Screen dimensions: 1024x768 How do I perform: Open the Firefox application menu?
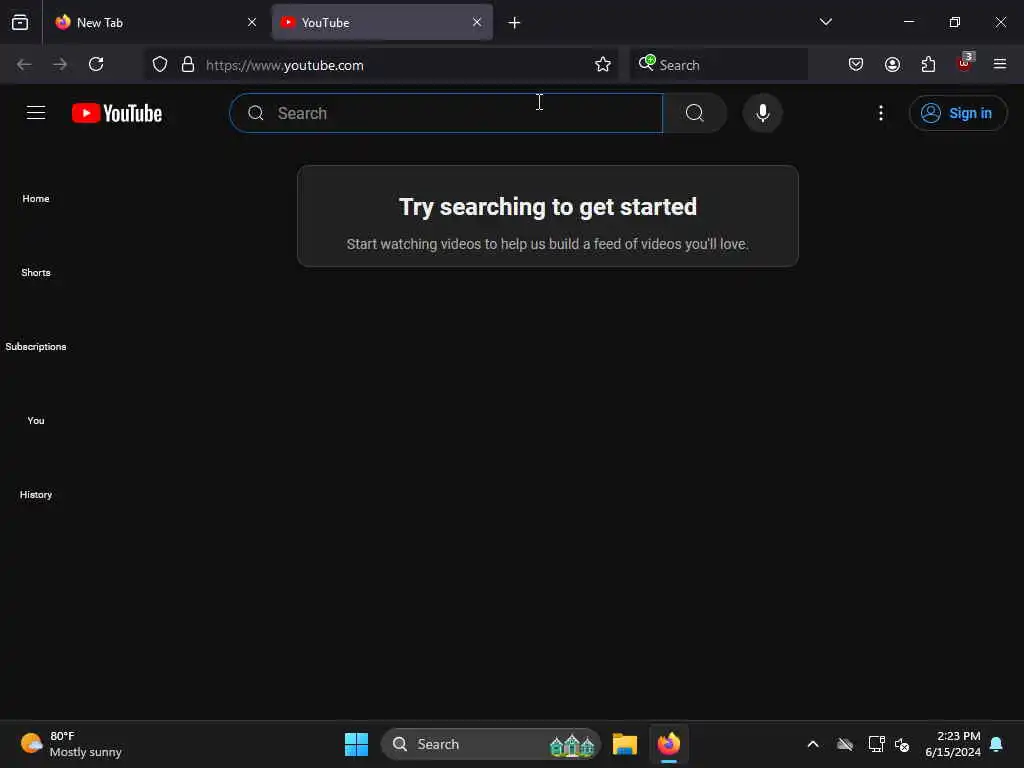tap(1000, 64)
